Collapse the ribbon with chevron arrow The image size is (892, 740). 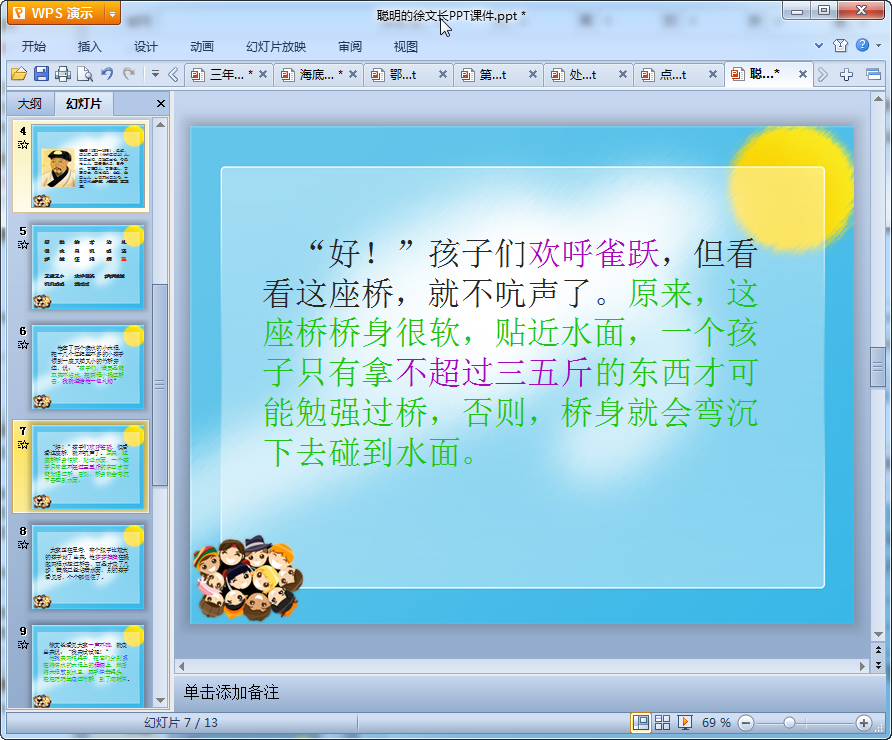[819, 46]
